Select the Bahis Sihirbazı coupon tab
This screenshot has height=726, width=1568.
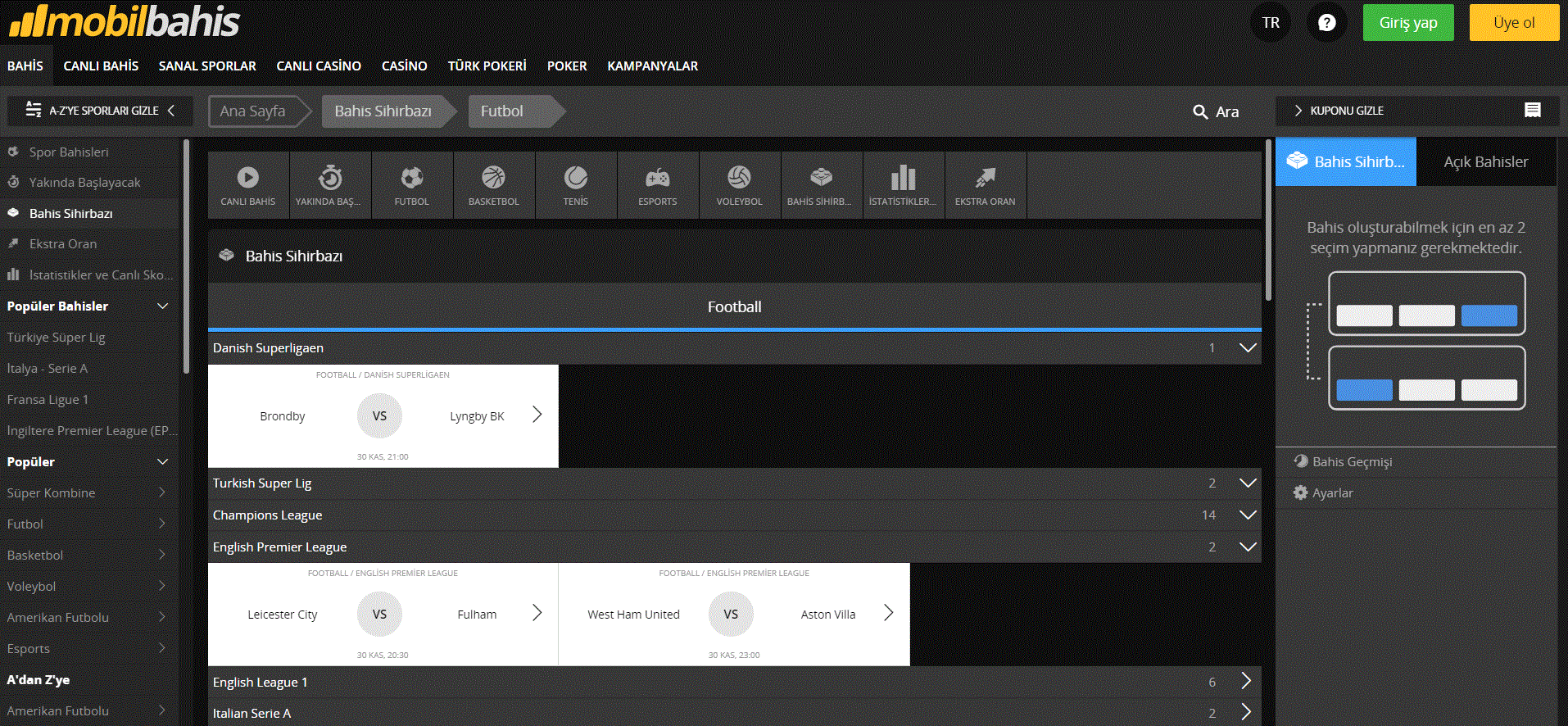click(1346, 161)
